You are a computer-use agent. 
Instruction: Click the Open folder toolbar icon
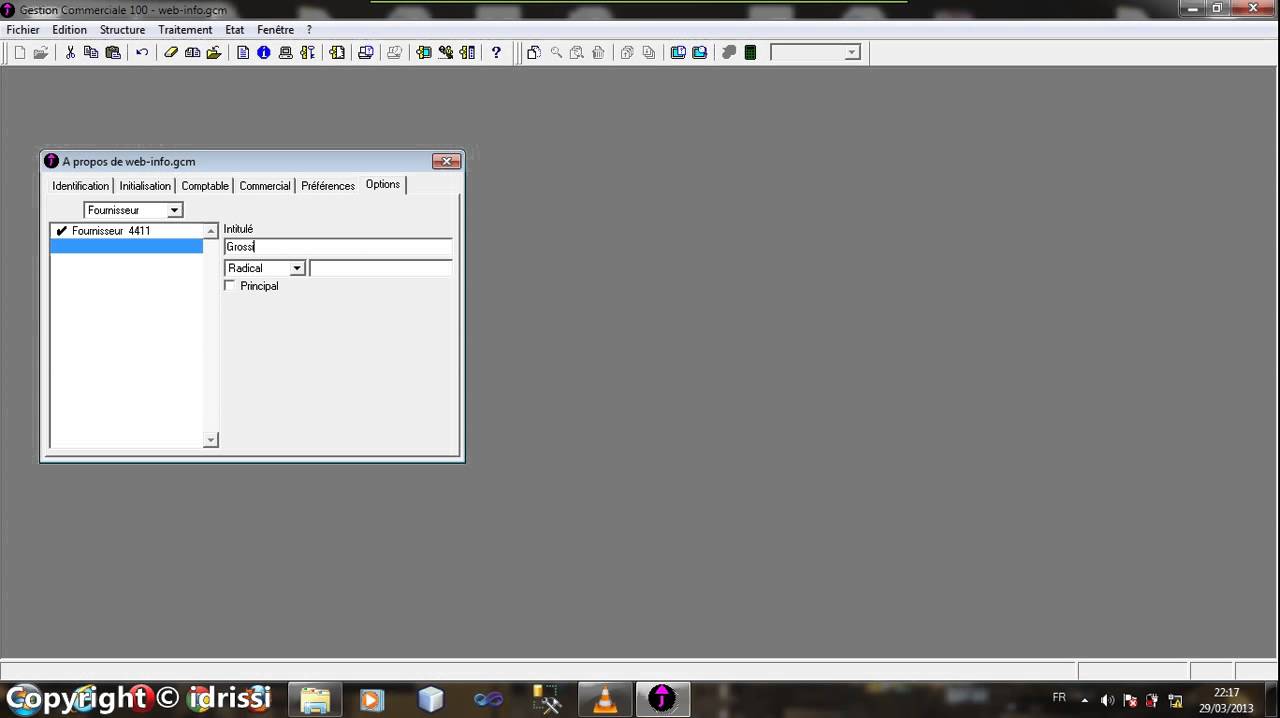(x=41, y=53)
